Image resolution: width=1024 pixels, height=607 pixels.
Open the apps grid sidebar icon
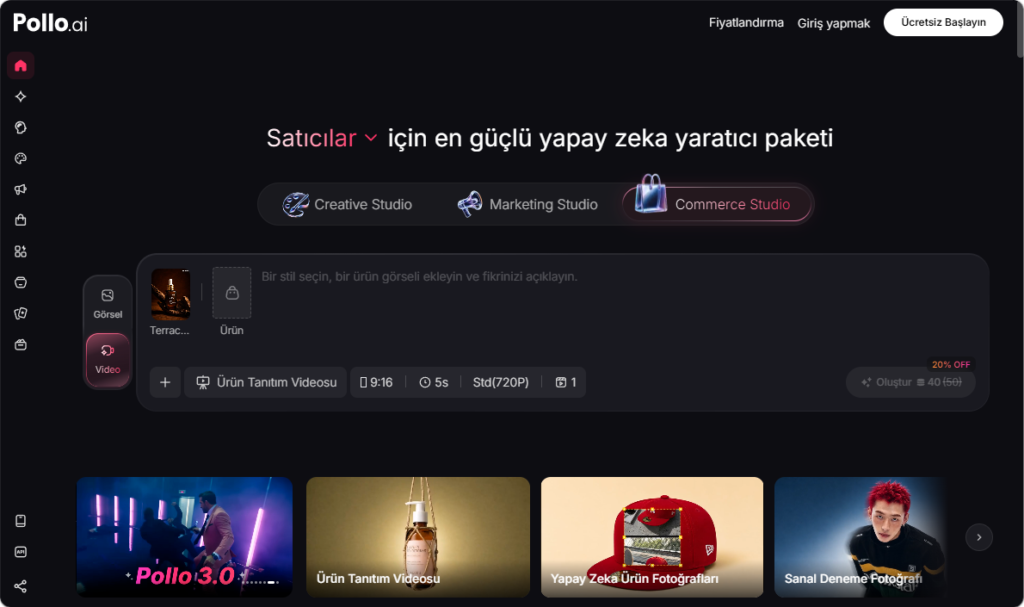[x=20, y=252]
